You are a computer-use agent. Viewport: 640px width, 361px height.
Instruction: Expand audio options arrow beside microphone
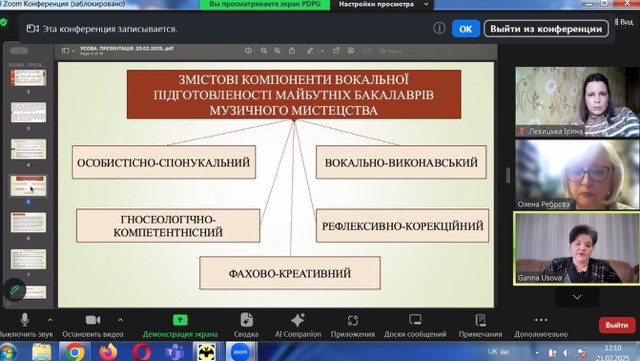click(x=50, y=320)
